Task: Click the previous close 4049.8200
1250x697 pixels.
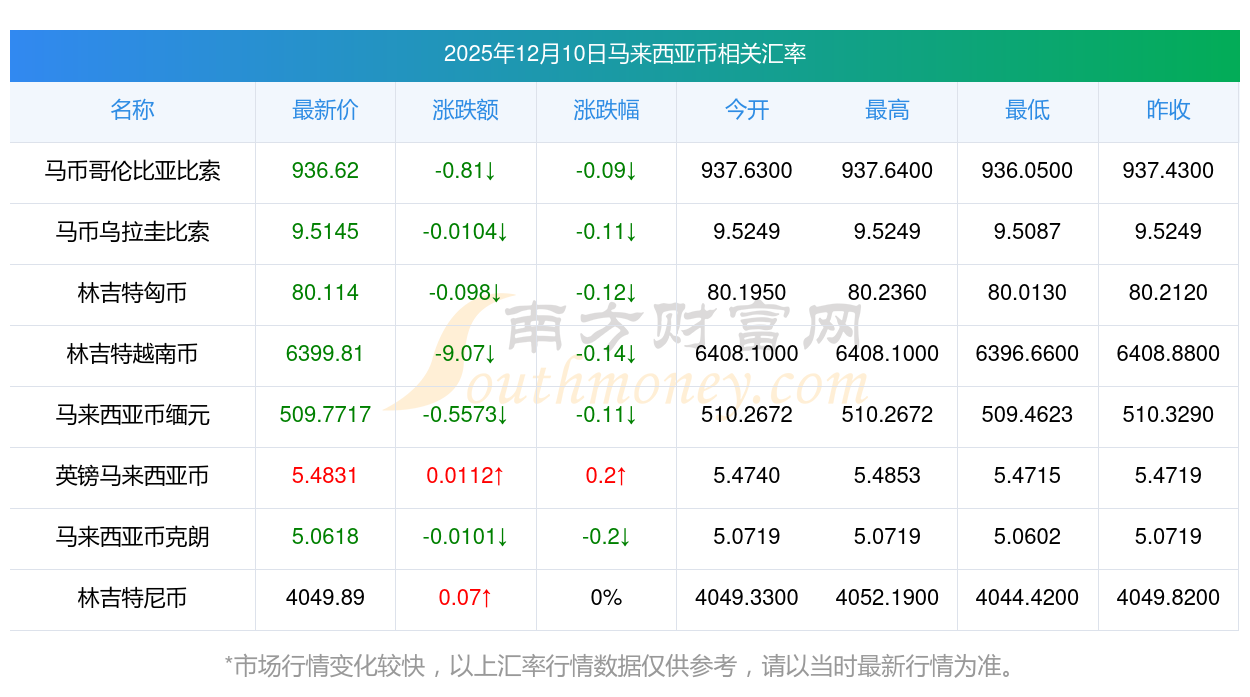Action: 1168,598
